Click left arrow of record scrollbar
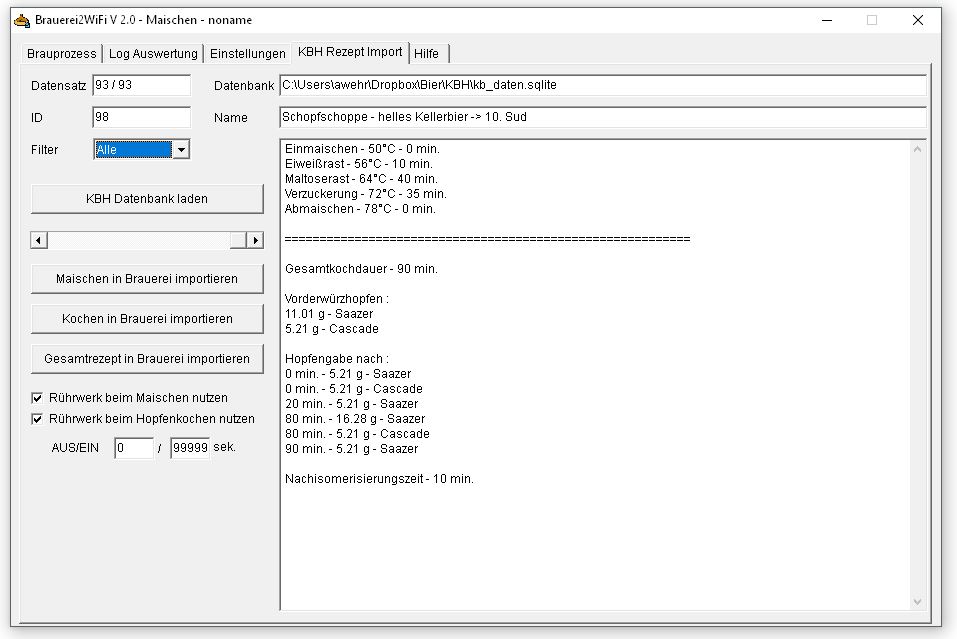957x639 pixels. point(39,240)
